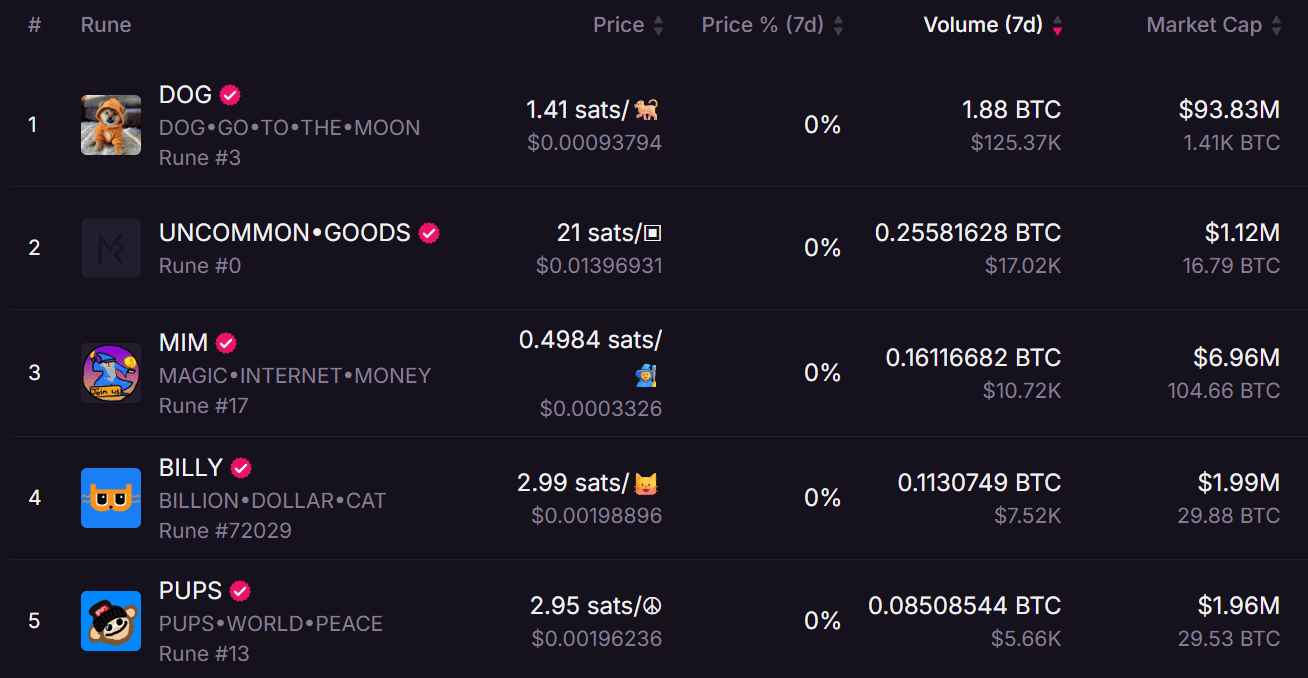Open the DOG•GO•TO•THE•MOON rune link
The height and width of the screenshot is (678, 1308).
tap(290, 128)
